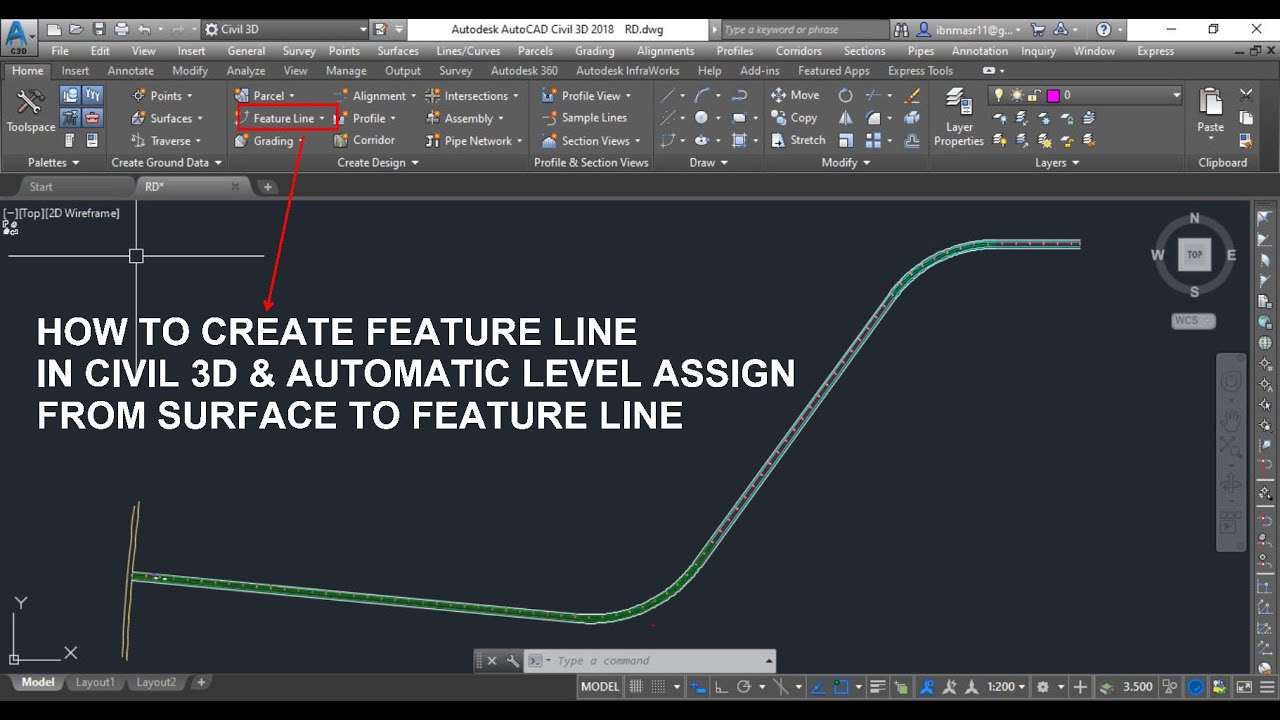Viewport: 1280px width, 720px height.
Task: Open the Corridors menu
Action: [x=799, y=51]
